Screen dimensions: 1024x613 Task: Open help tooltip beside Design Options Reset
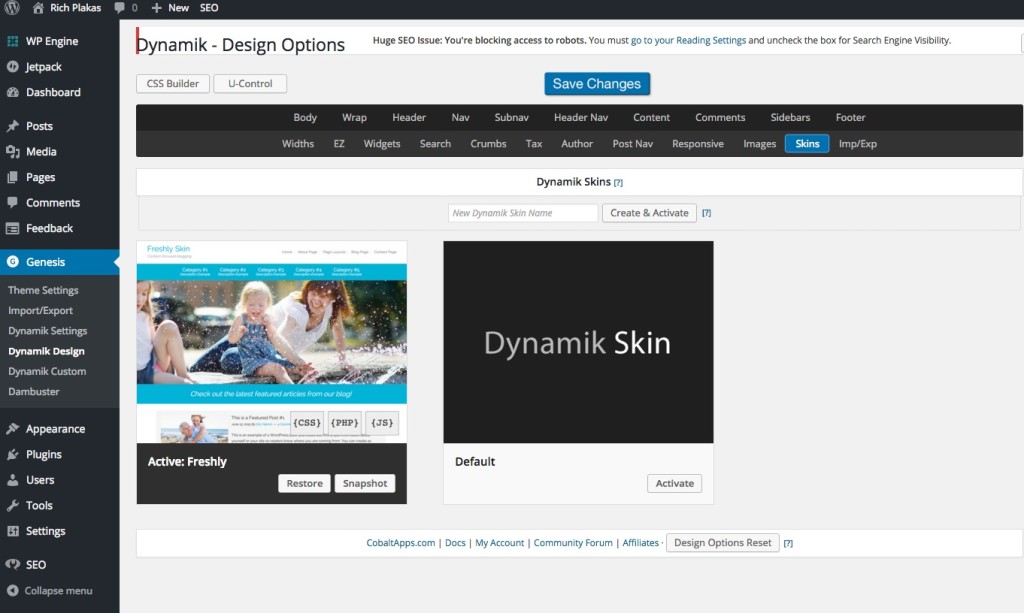coord(788,543)
